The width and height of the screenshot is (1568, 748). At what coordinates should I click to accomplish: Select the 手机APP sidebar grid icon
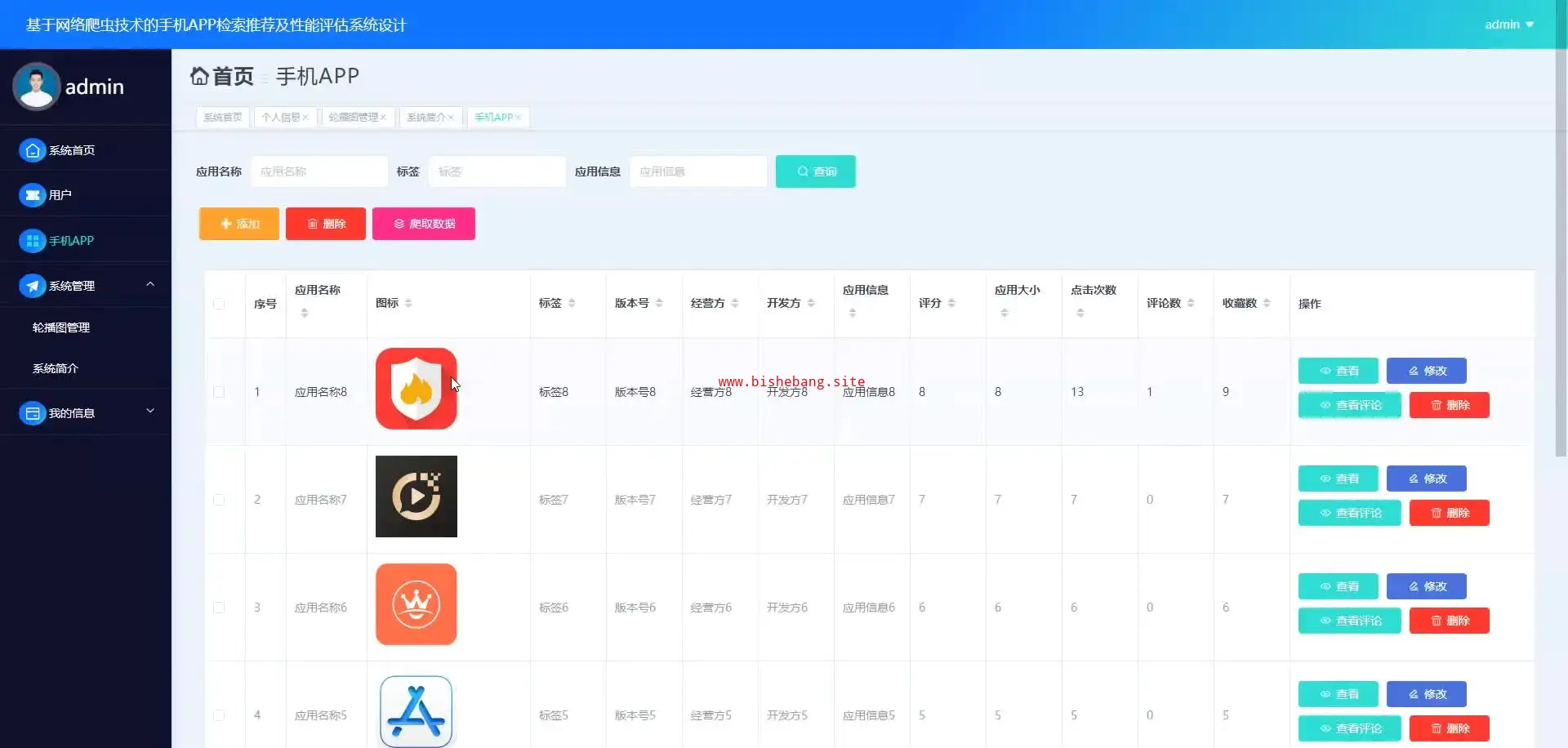(x=32, y=241)
